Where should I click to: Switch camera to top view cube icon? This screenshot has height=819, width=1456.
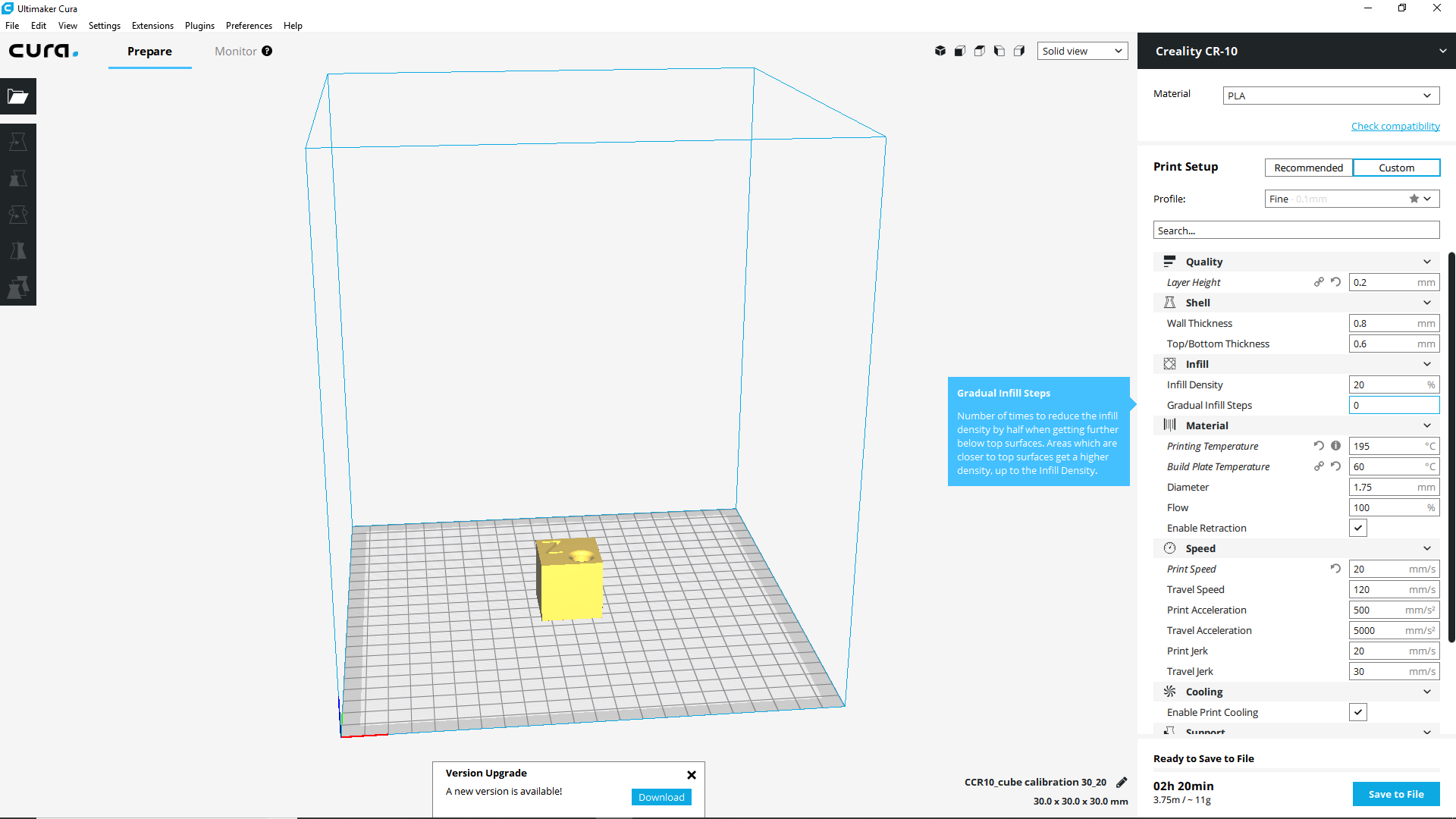pos(980,51)
